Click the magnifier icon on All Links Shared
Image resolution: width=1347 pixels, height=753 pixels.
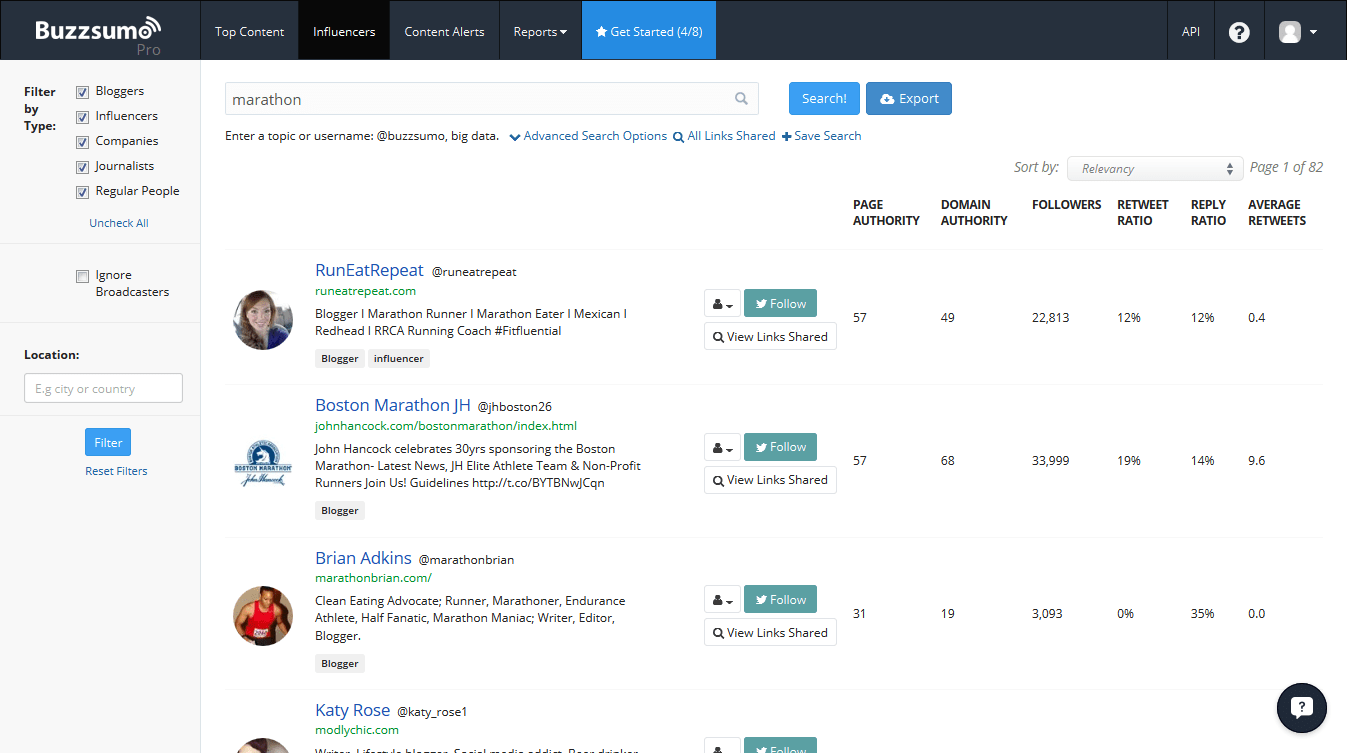pos(677,135)
